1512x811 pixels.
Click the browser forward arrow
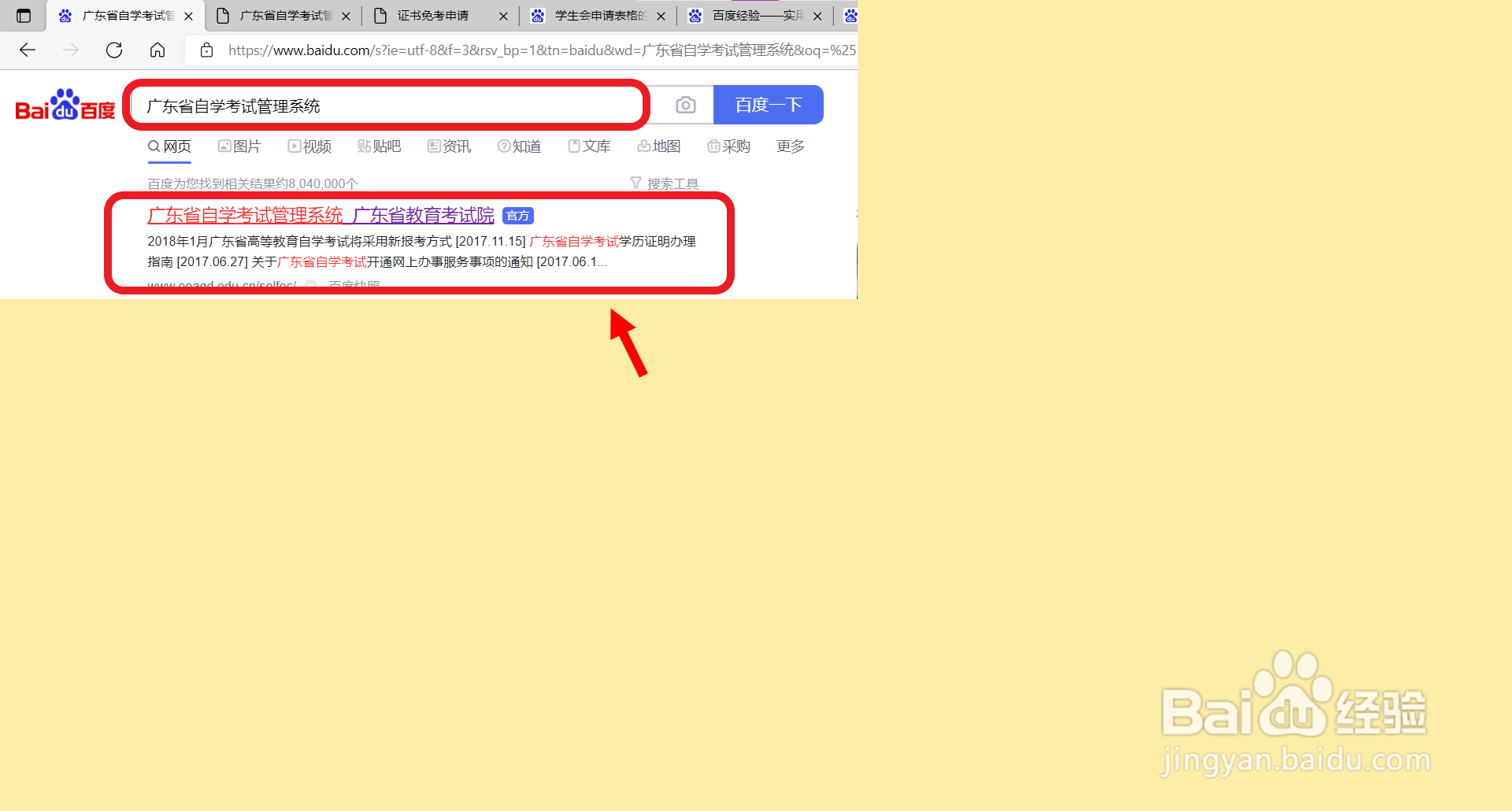pyautogui.click(x=71, y=50)
